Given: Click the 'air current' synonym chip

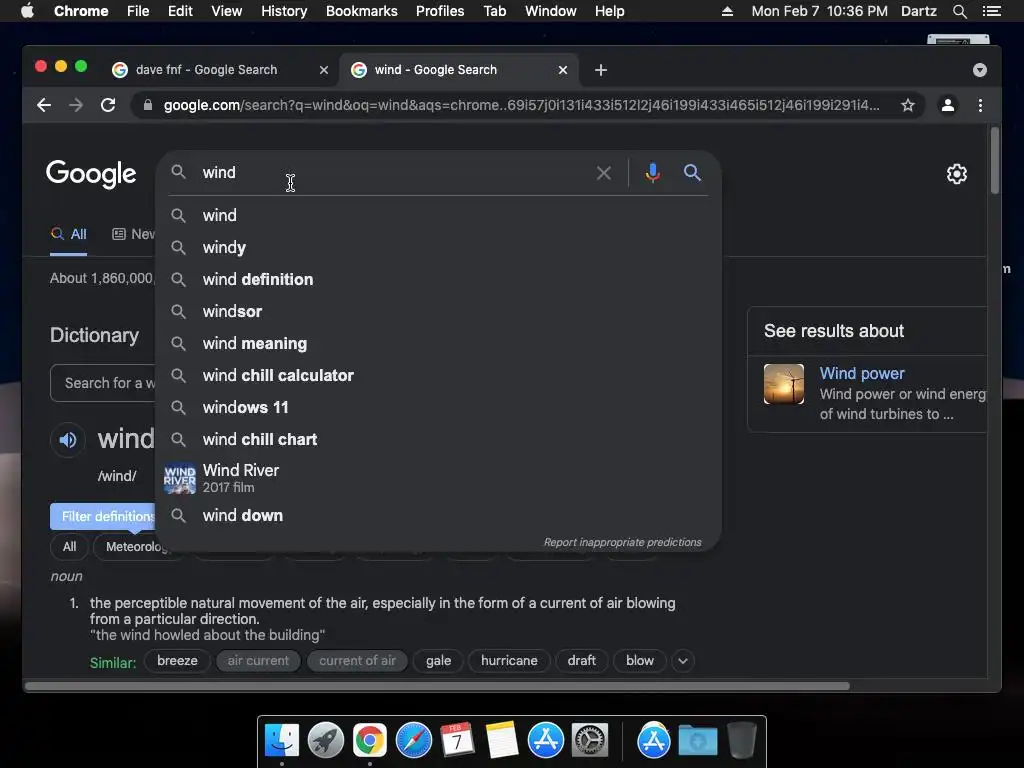Looking at the screenshot, I should point(258,661).
